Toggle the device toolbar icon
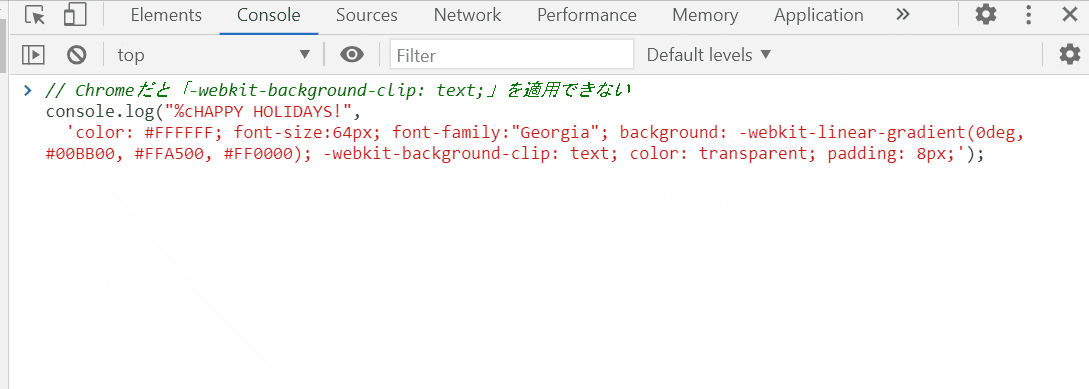 [74, 15]
